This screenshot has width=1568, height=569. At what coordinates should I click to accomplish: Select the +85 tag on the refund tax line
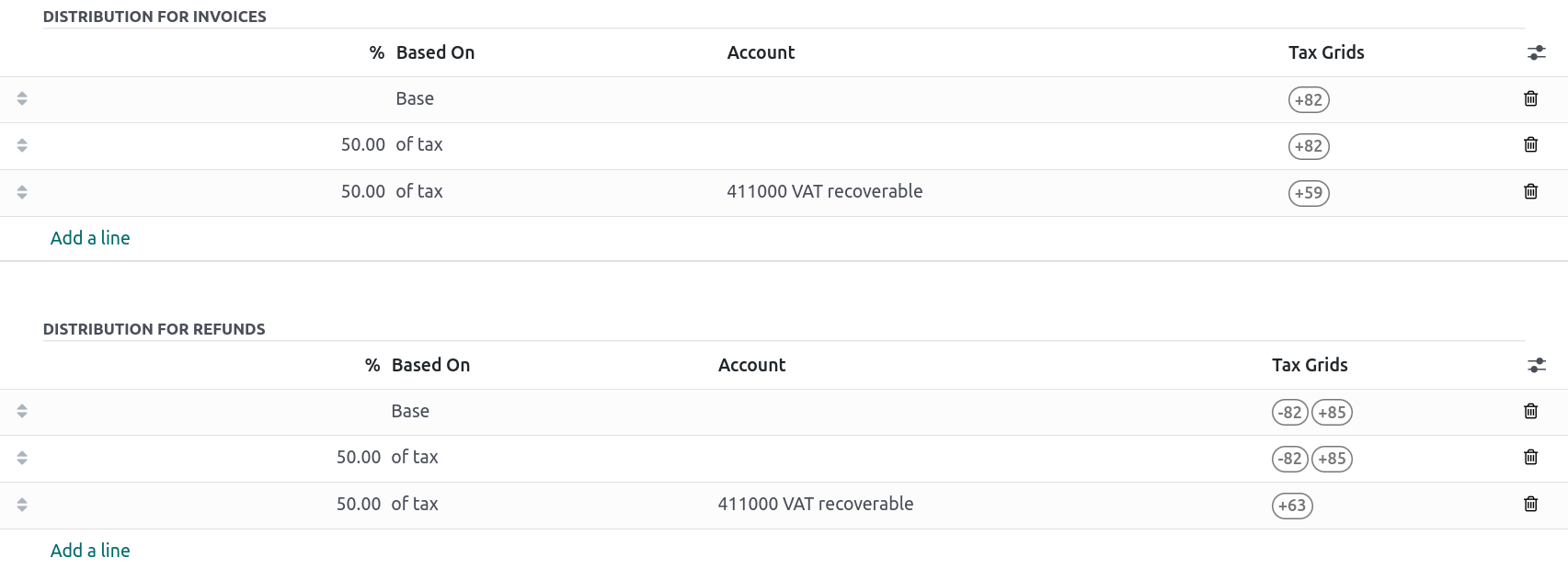(1332, 459)
